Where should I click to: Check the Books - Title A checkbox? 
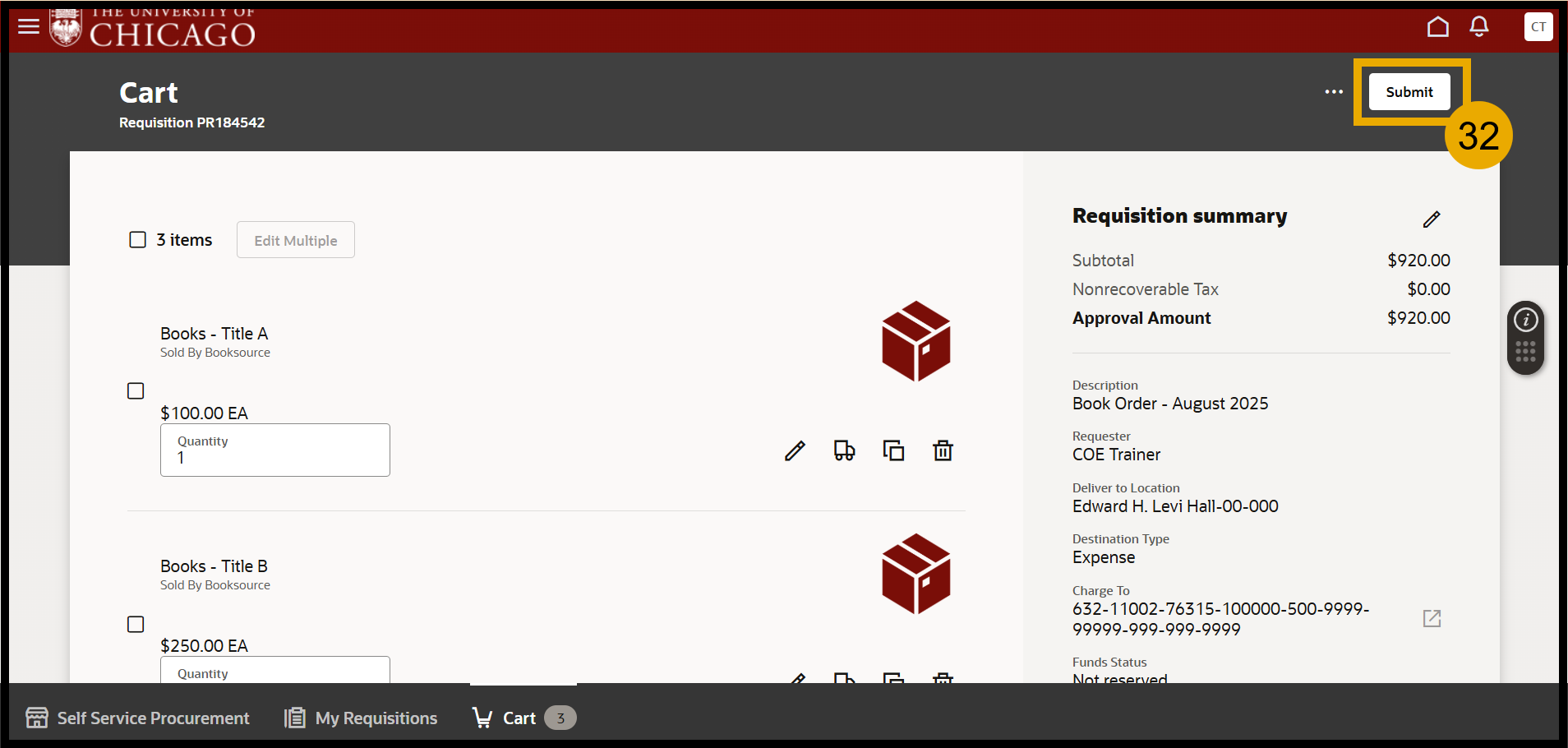[136, 390]
